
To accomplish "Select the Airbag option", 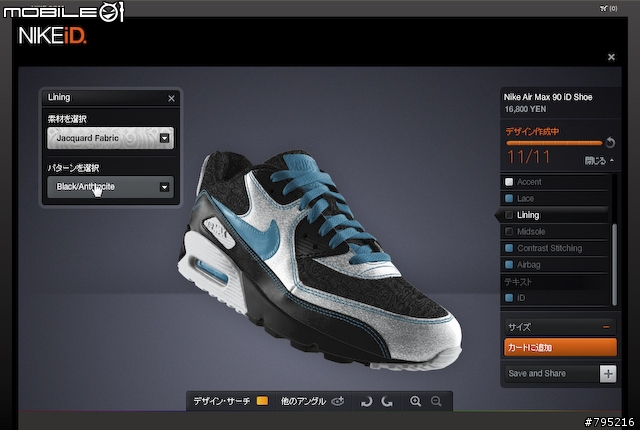I will [554, 265].
